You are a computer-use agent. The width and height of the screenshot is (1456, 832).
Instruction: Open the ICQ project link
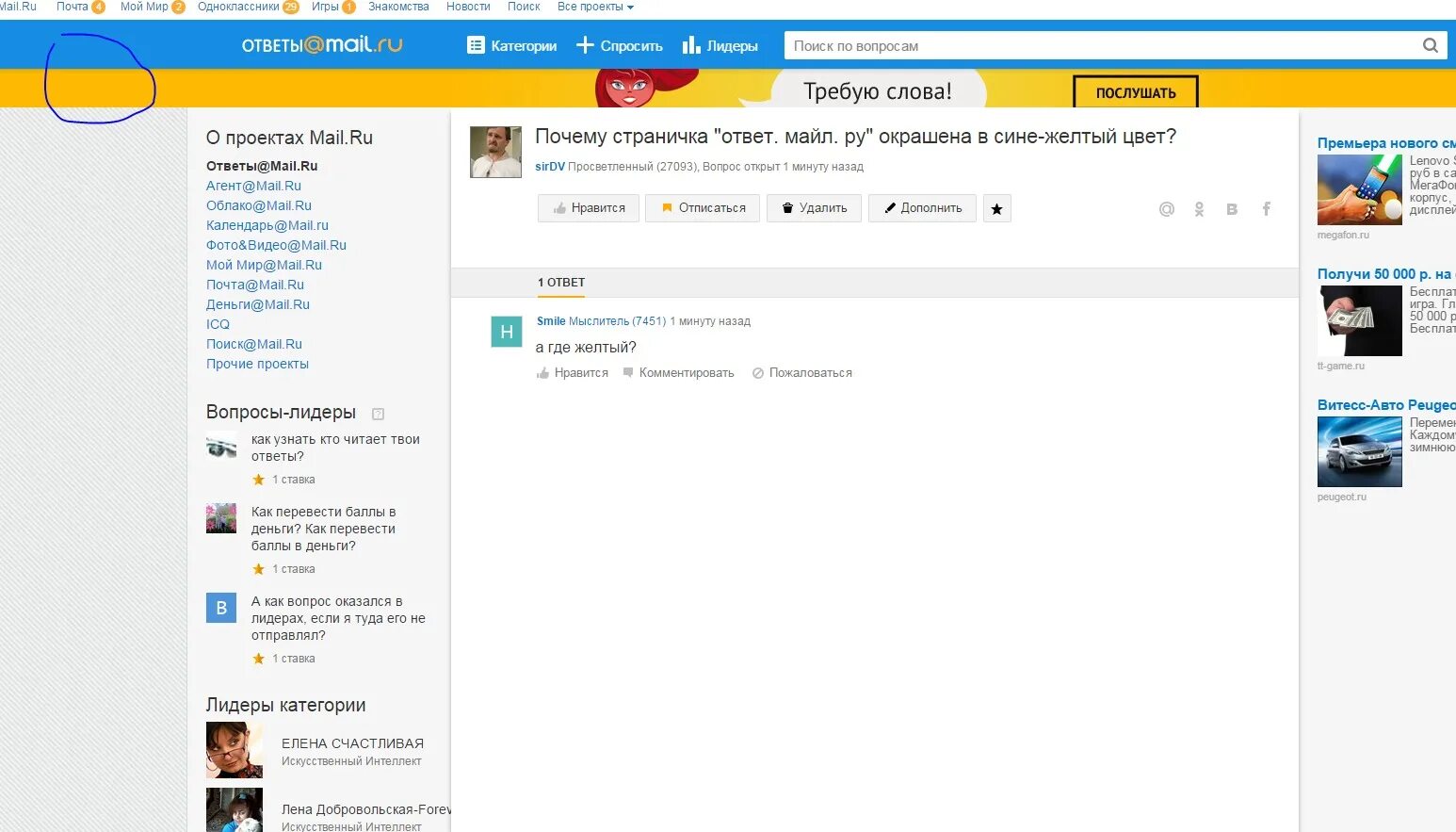tap(218, 324)
